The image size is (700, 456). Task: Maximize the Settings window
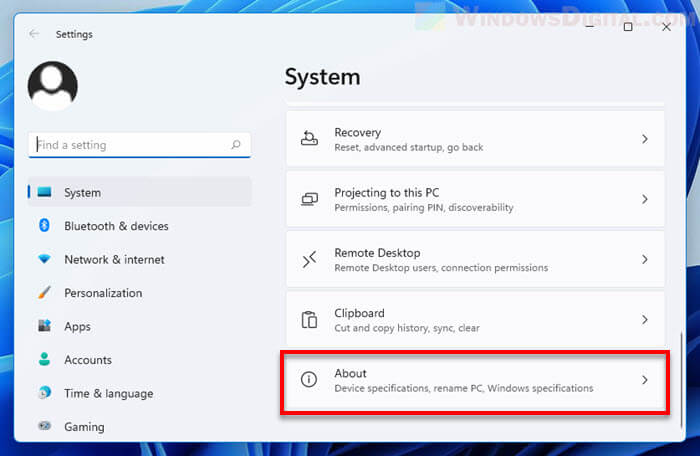tap(628, 27)
